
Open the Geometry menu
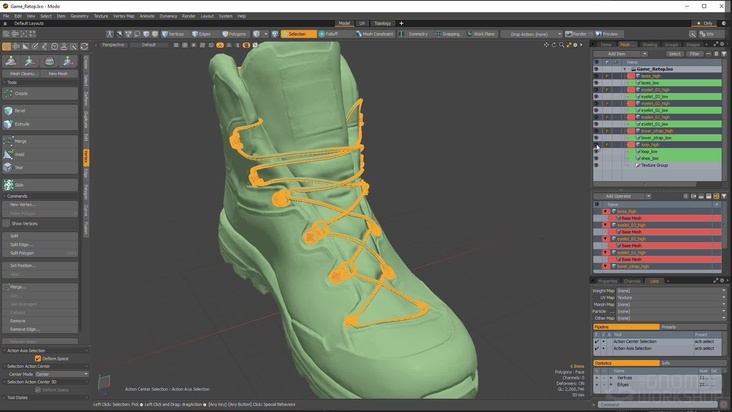click(x=79, y=16)
